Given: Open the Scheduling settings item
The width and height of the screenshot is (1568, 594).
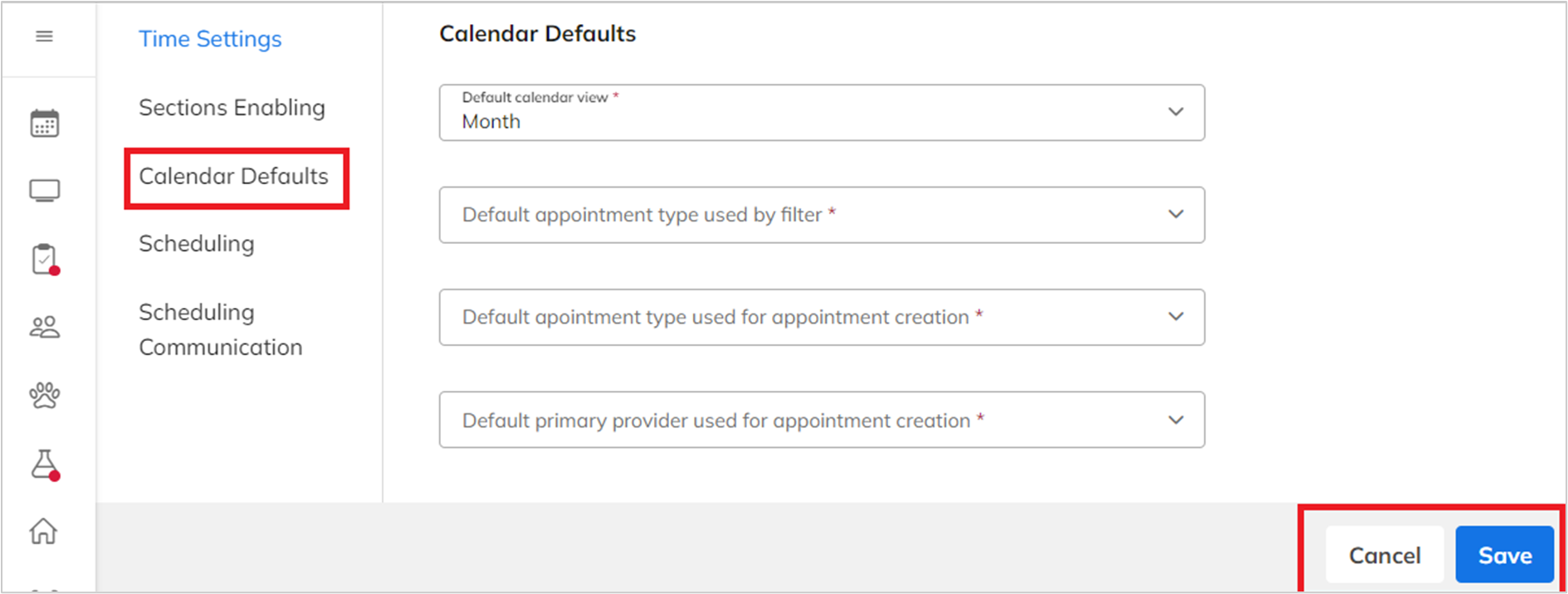Looking at the screenshot, I should point(197,244).
